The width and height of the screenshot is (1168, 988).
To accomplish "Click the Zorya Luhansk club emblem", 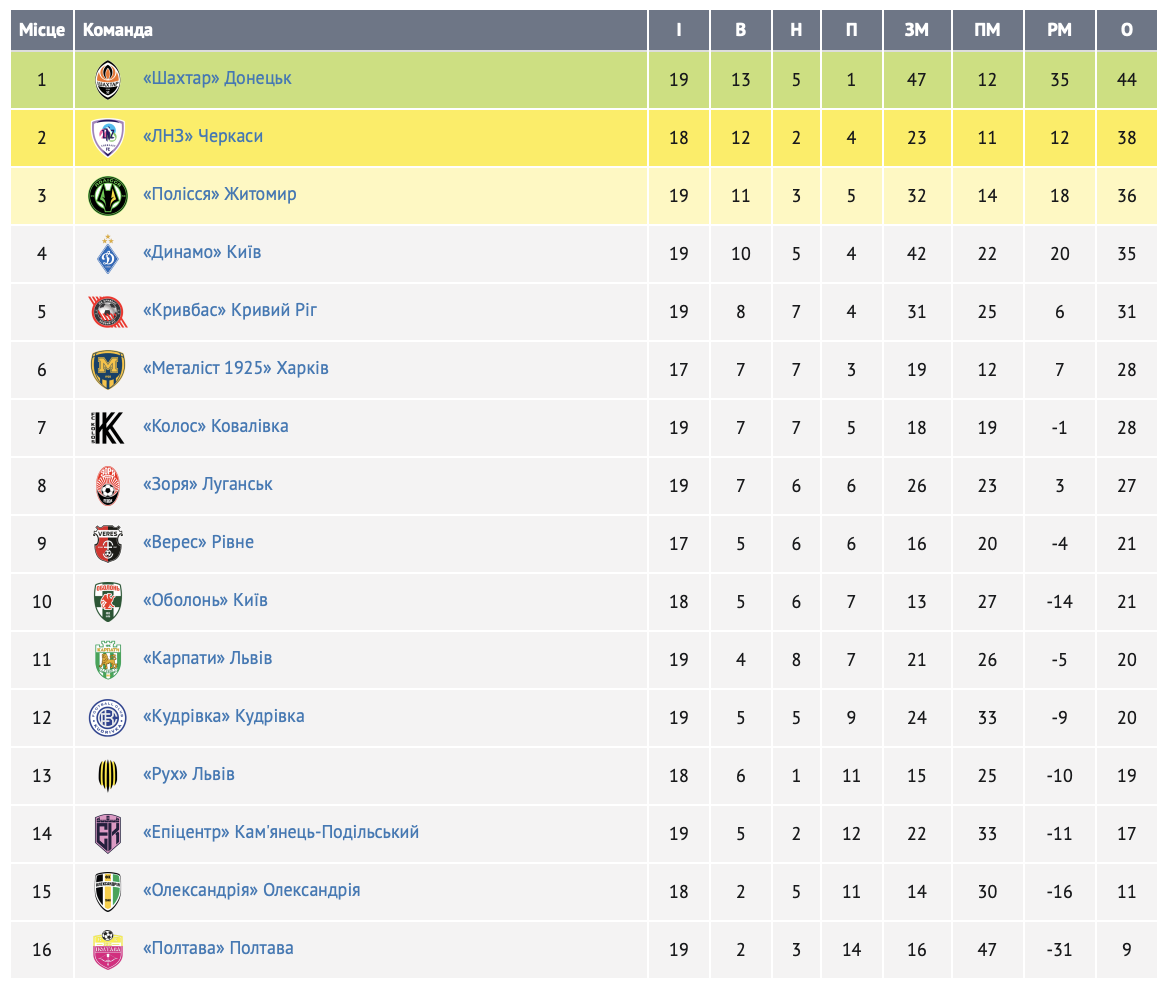I will 108,485.
